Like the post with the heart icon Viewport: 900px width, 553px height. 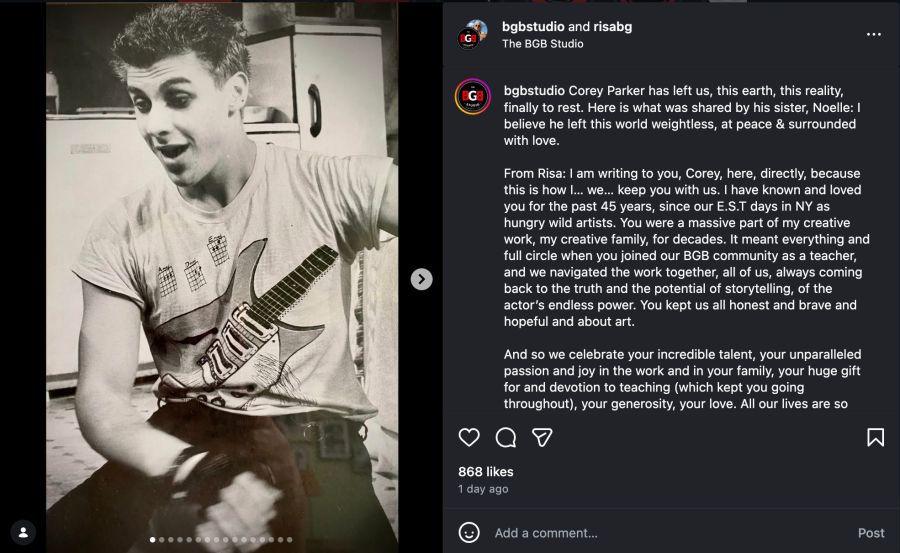[469, 437]
